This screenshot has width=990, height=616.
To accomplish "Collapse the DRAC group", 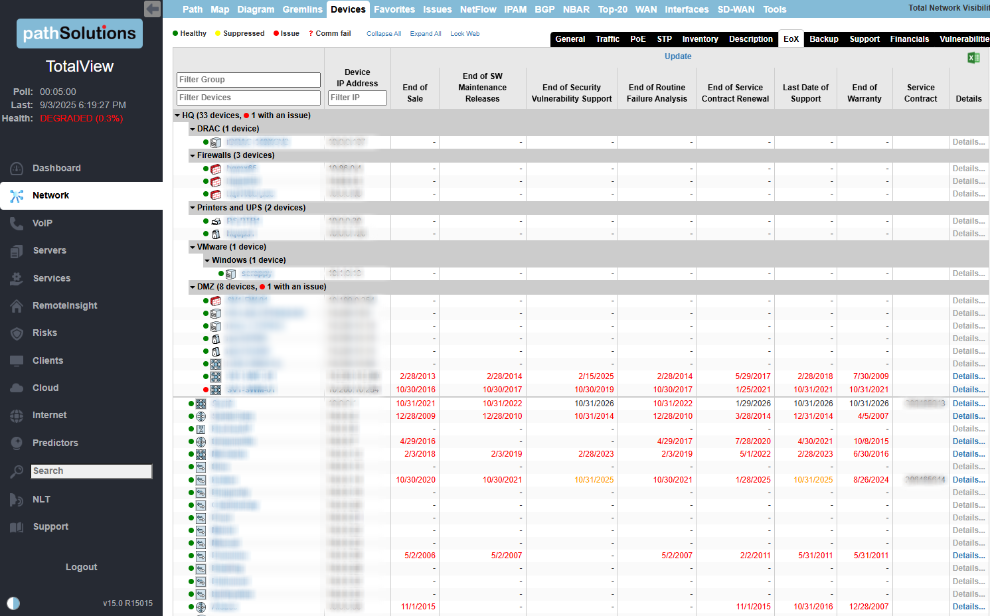I will (x=193, y=129).
